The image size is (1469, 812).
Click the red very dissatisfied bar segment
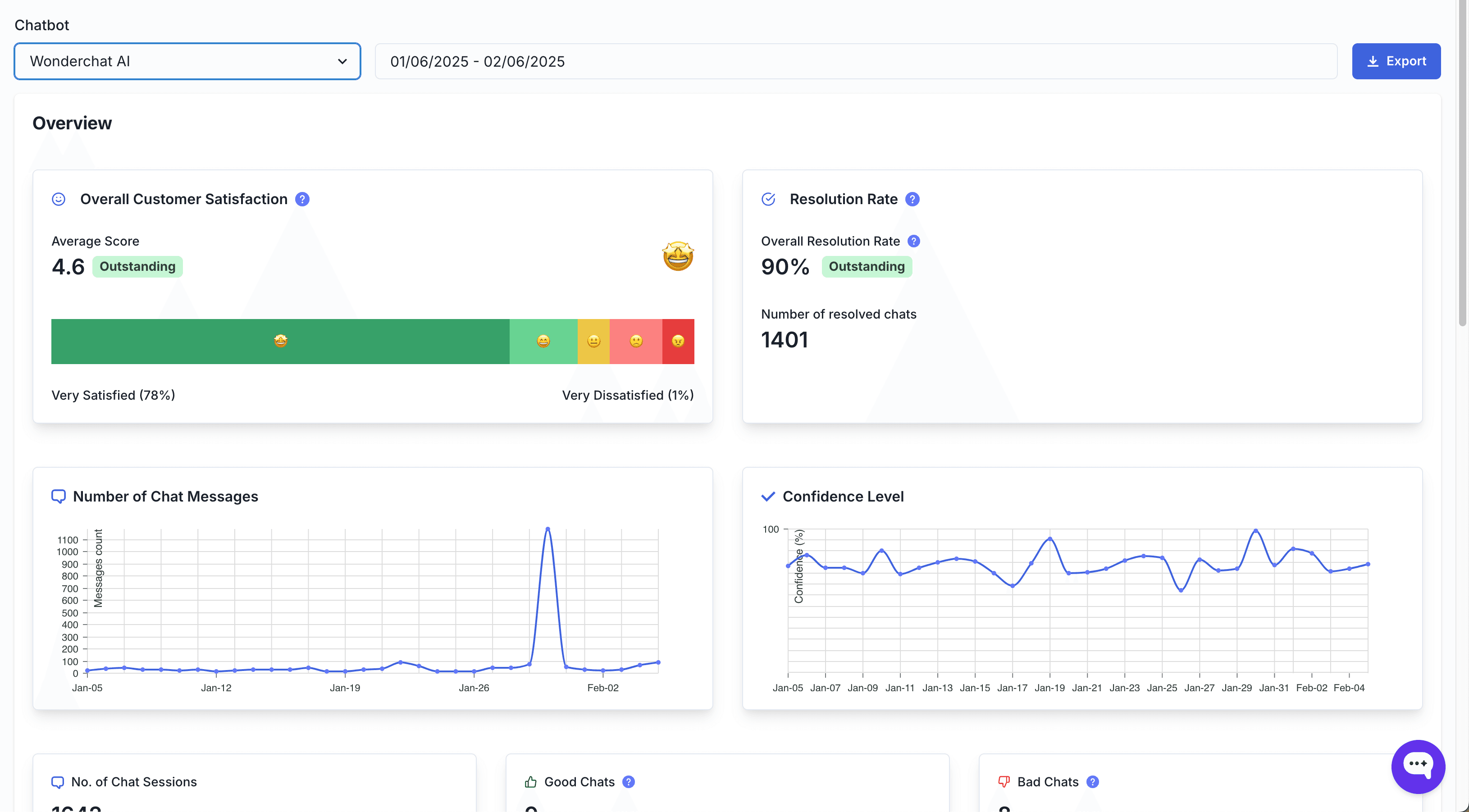678,341
